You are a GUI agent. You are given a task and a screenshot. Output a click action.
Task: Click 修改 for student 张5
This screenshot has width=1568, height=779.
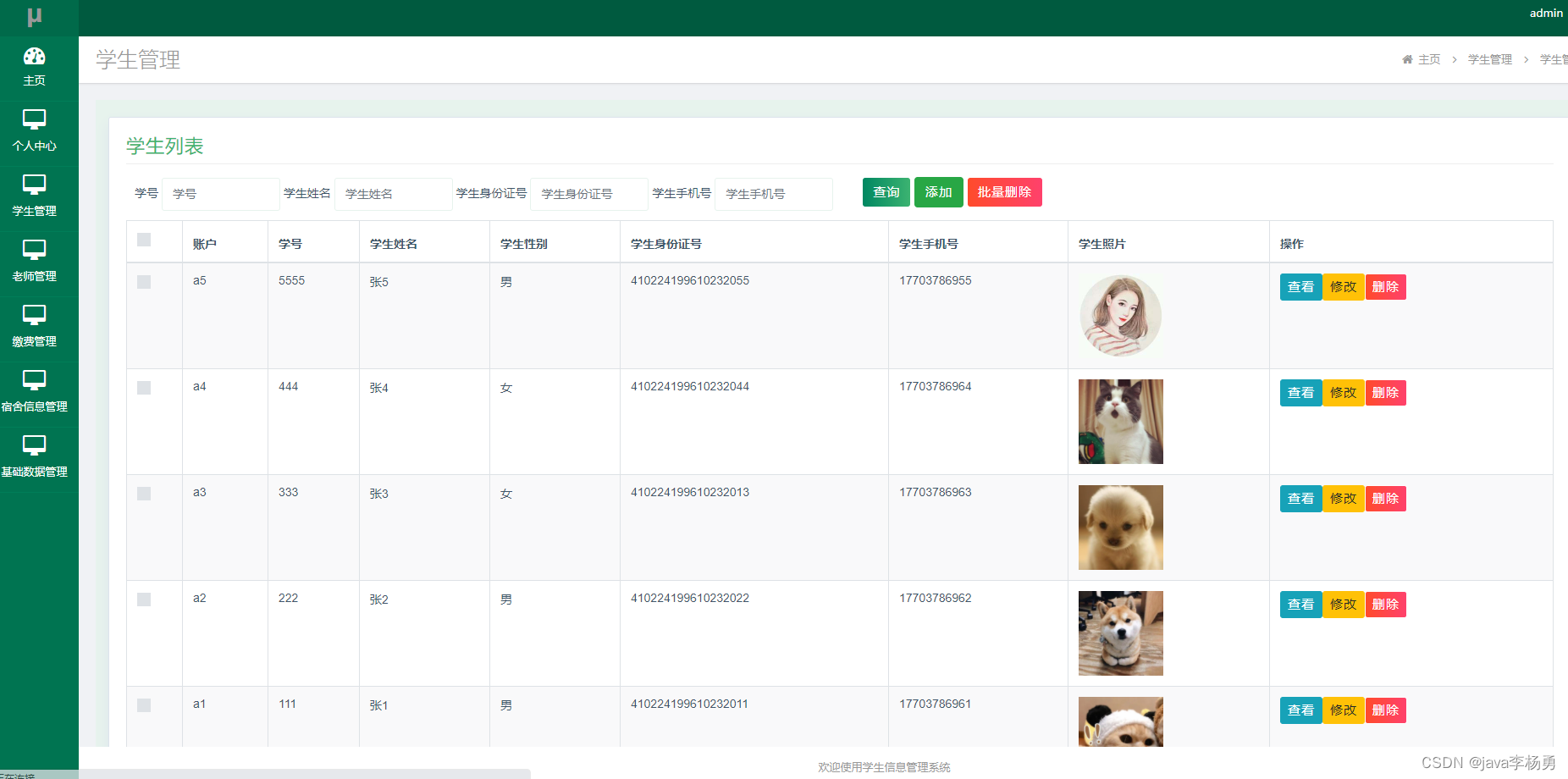pos(1343,287)
